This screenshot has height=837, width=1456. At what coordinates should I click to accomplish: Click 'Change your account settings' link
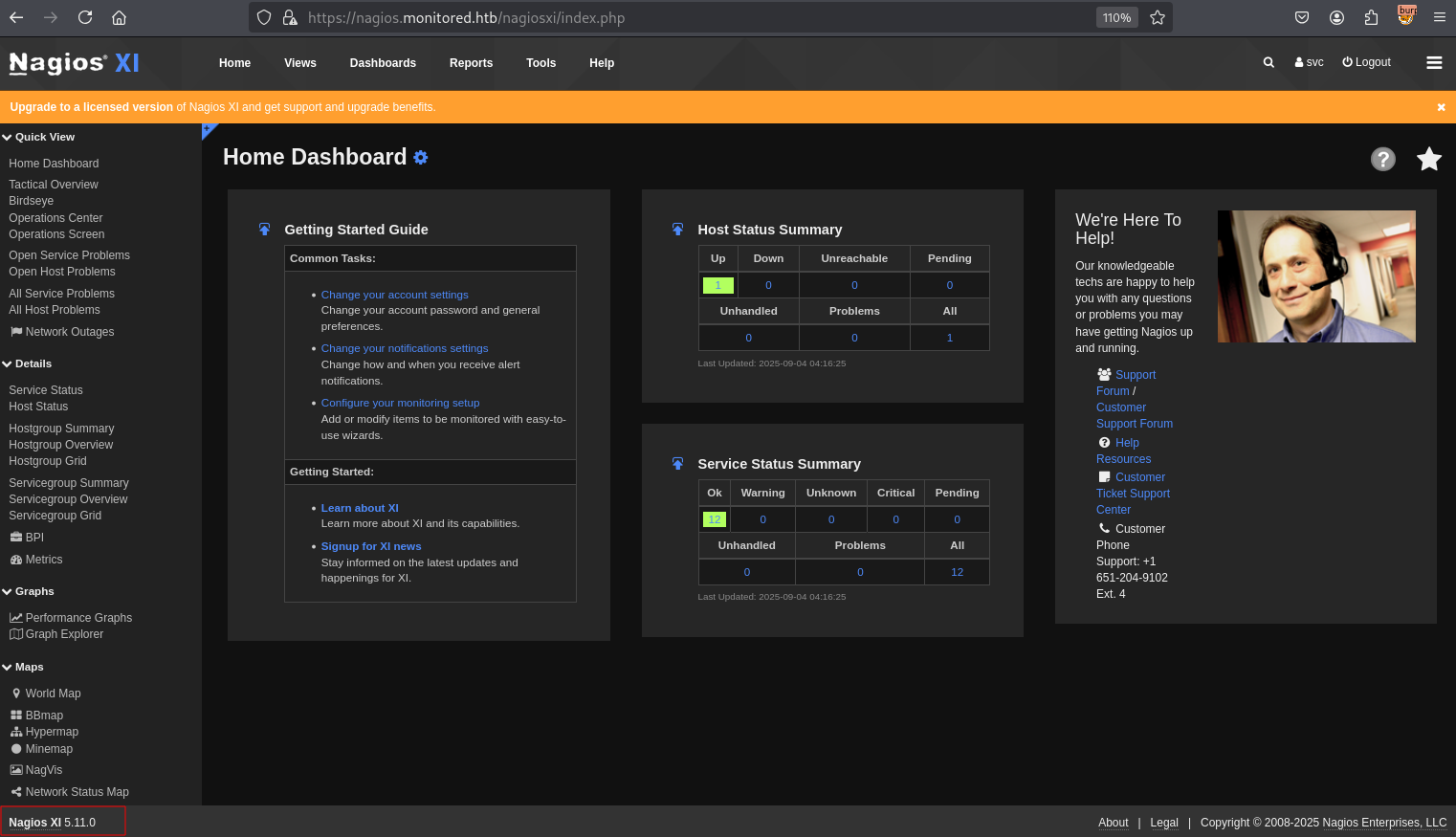(395, 295)
